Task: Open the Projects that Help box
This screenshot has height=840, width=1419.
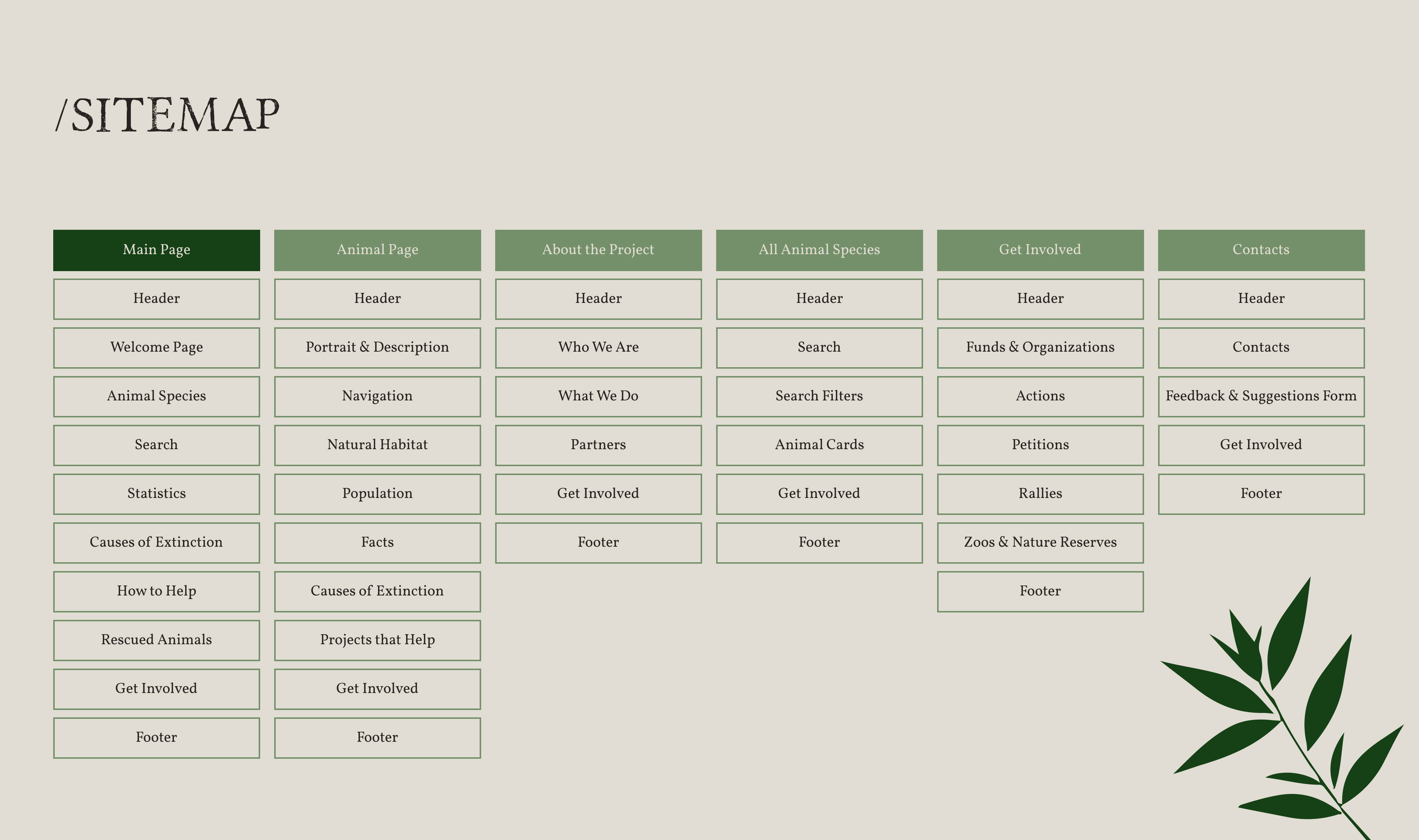Action: pos(377,640)
